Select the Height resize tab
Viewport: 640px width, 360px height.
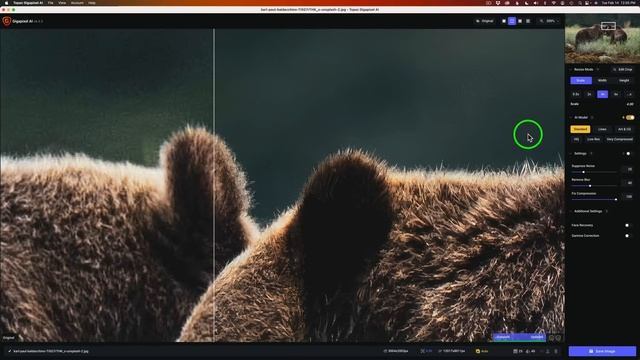(624, 80)
